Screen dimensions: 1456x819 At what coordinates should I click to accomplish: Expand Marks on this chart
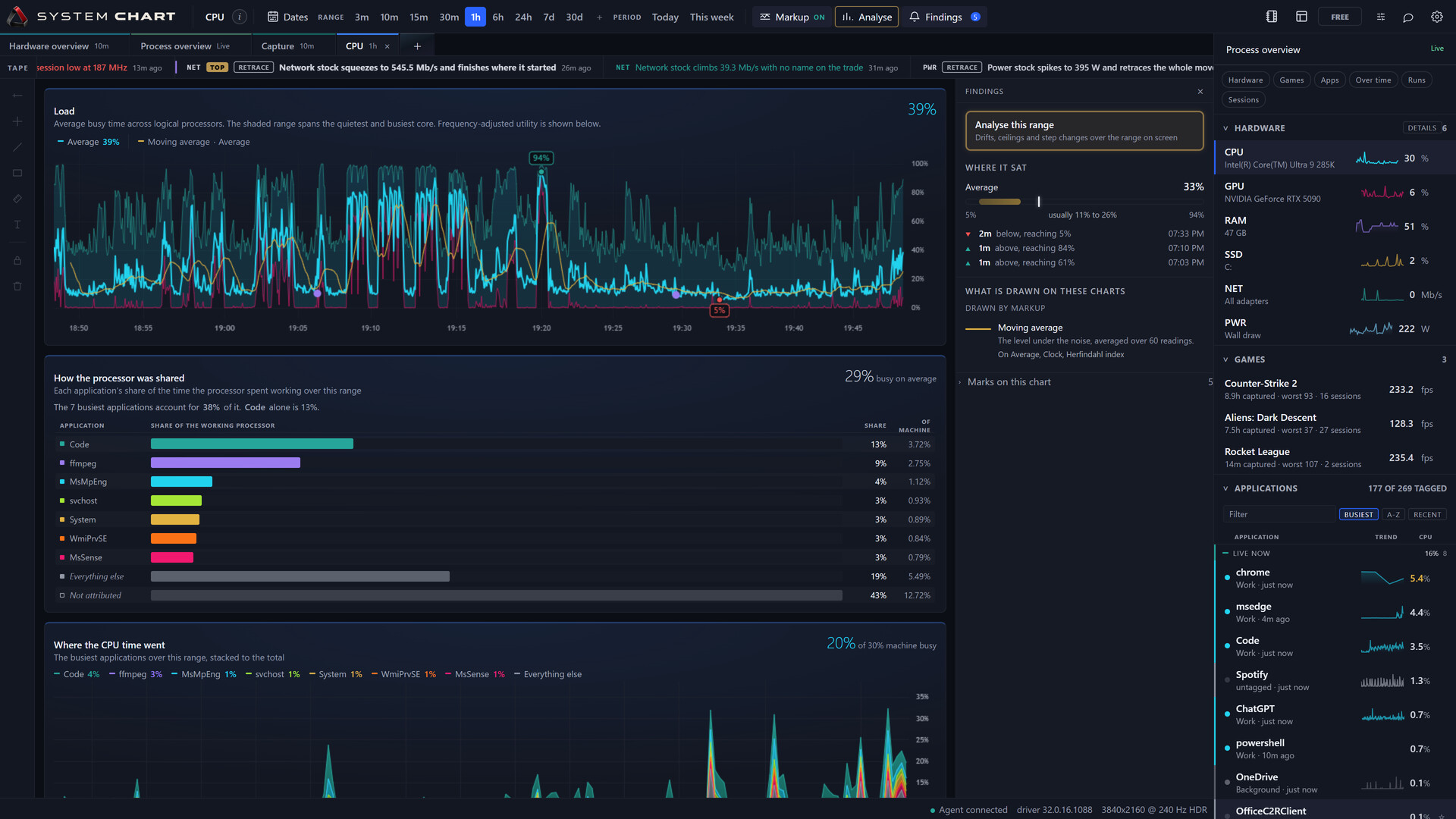click(x=1009, y=382)
